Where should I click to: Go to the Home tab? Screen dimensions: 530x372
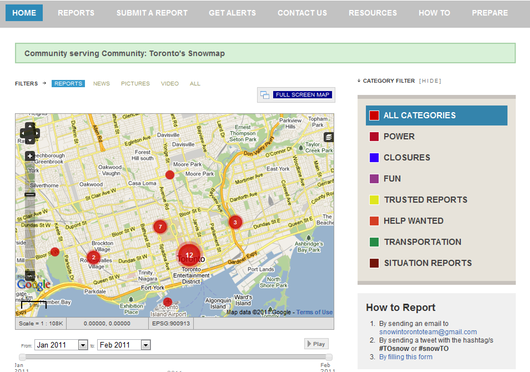coord(24,13)
